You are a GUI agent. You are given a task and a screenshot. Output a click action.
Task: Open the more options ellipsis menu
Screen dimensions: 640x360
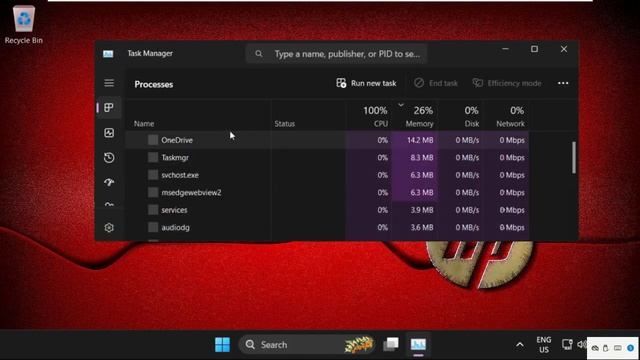coord(563,83)
